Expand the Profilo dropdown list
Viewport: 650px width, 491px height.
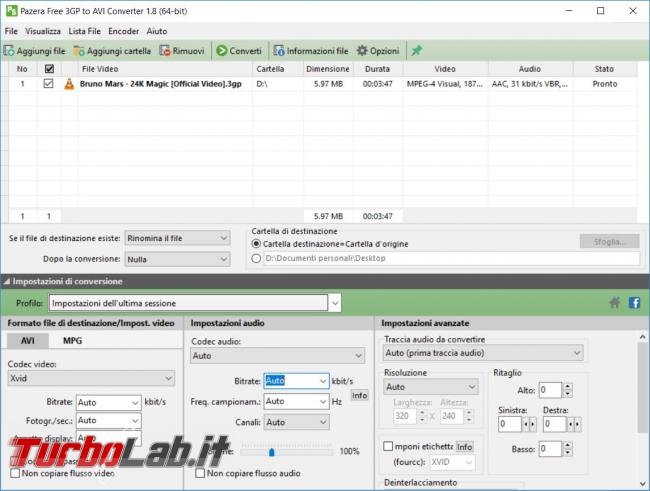[335, 303]
